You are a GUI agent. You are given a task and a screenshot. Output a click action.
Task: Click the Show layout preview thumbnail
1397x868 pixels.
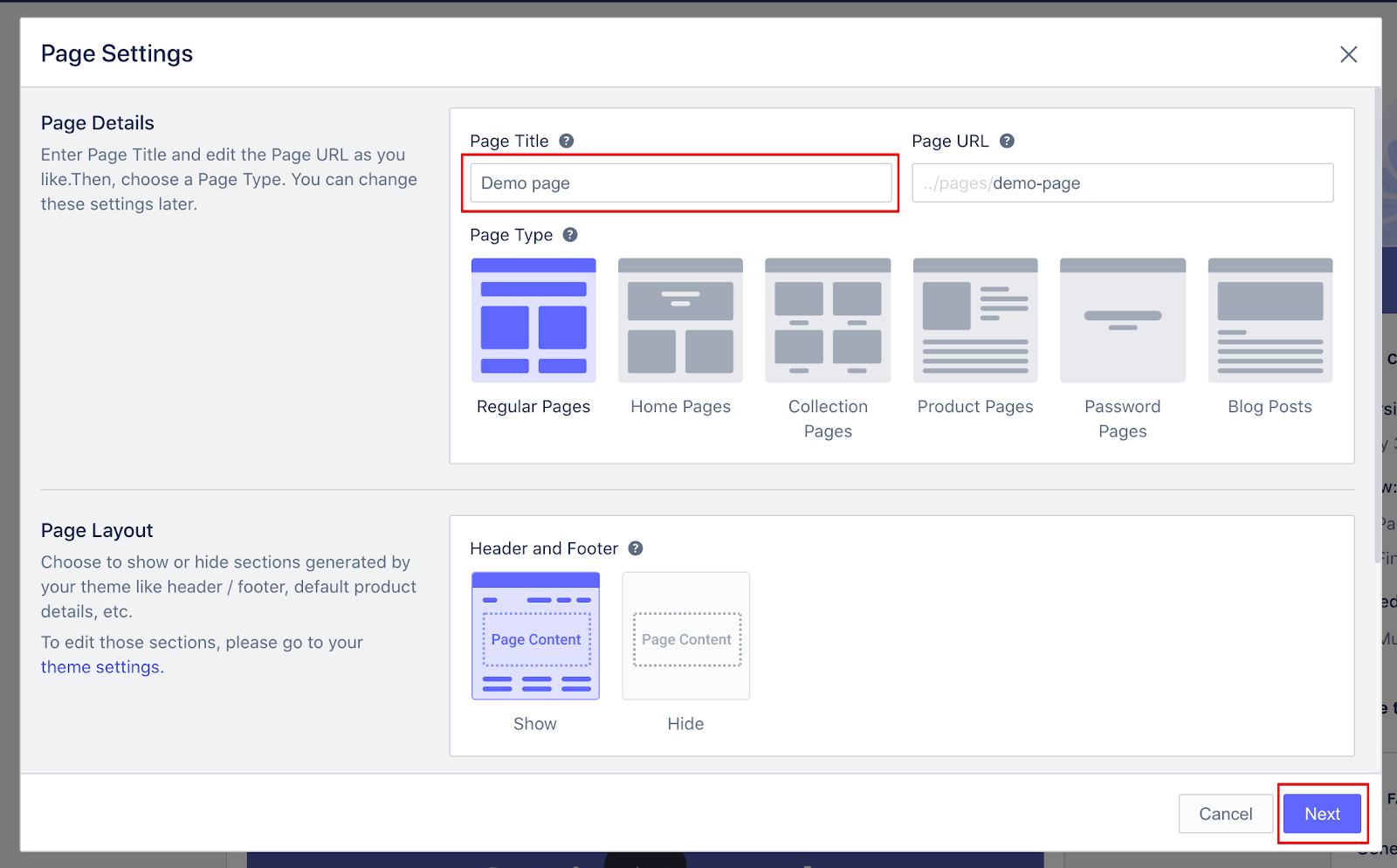[x=535, y=636]
